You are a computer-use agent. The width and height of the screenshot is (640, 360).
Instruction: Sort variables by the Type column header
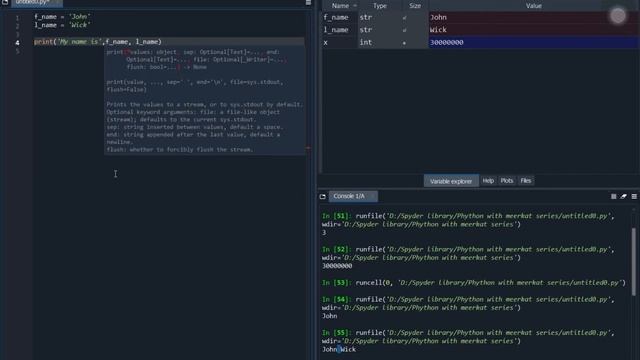(380, 6)
